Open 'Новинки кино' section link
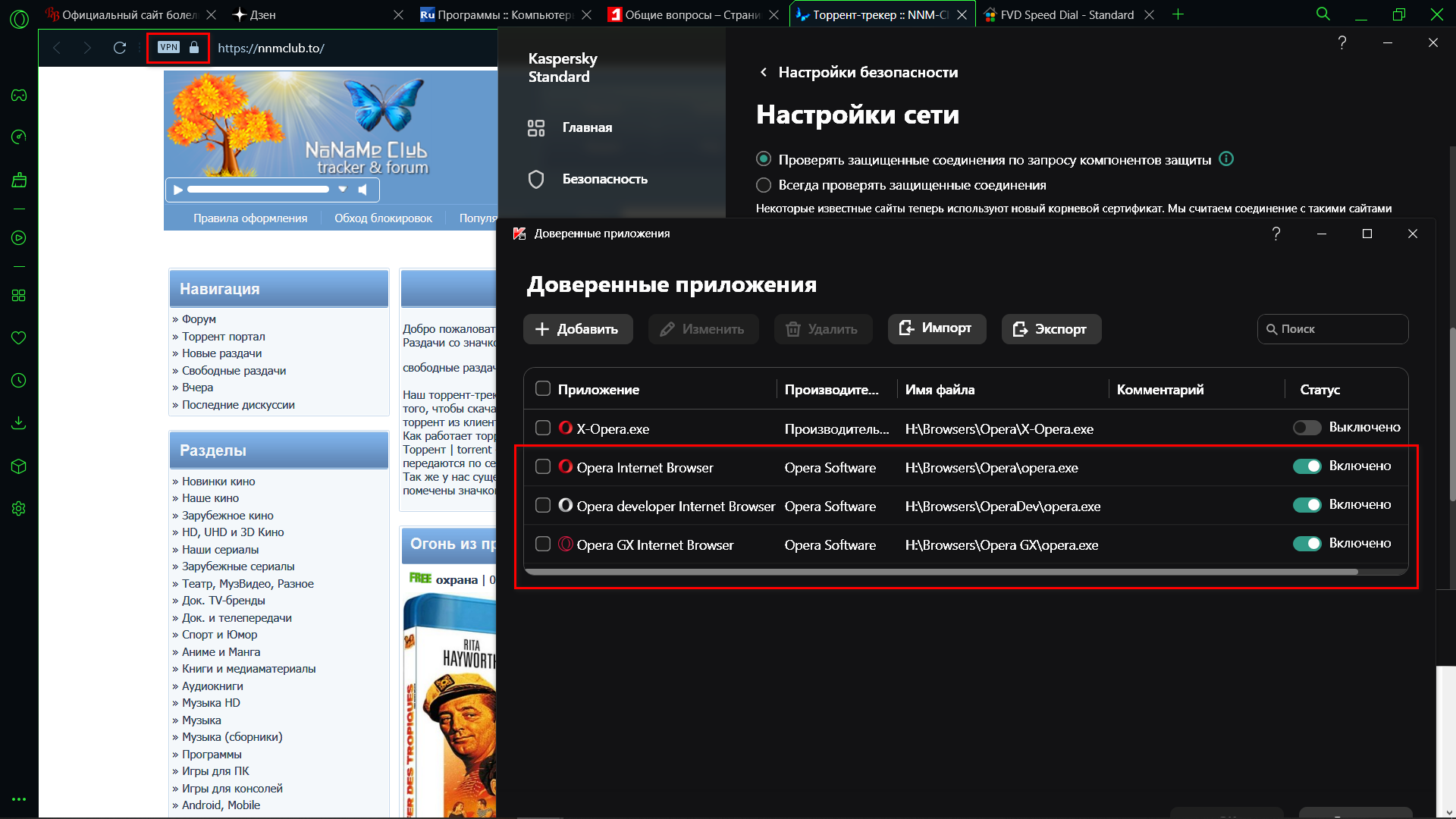This screenshot has height=819, width=1456. point(218,482)
